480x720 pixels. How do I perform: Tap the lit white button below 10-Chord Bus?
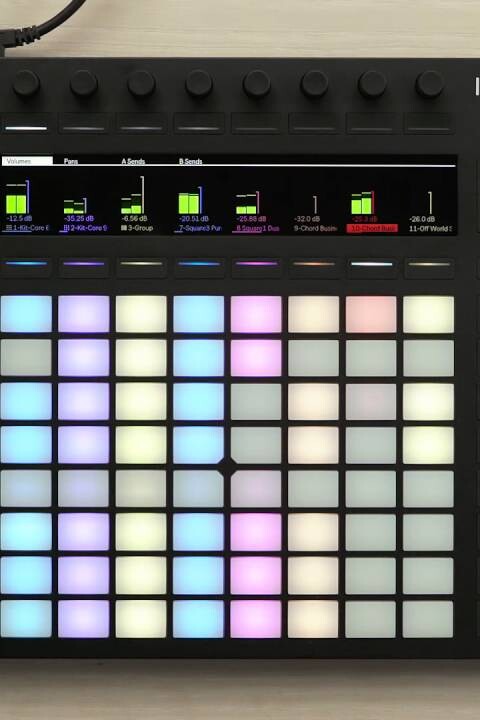point(372,266)
